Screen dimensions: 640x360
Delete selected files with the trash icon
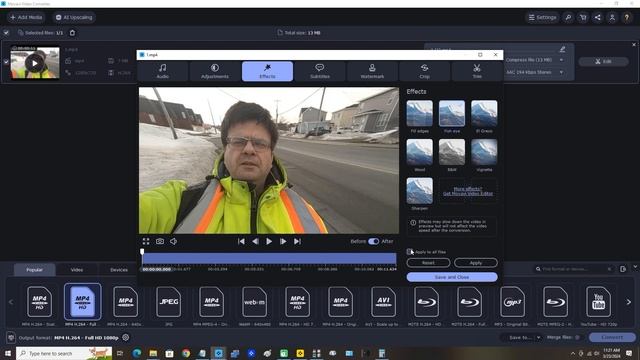(72, 33)
